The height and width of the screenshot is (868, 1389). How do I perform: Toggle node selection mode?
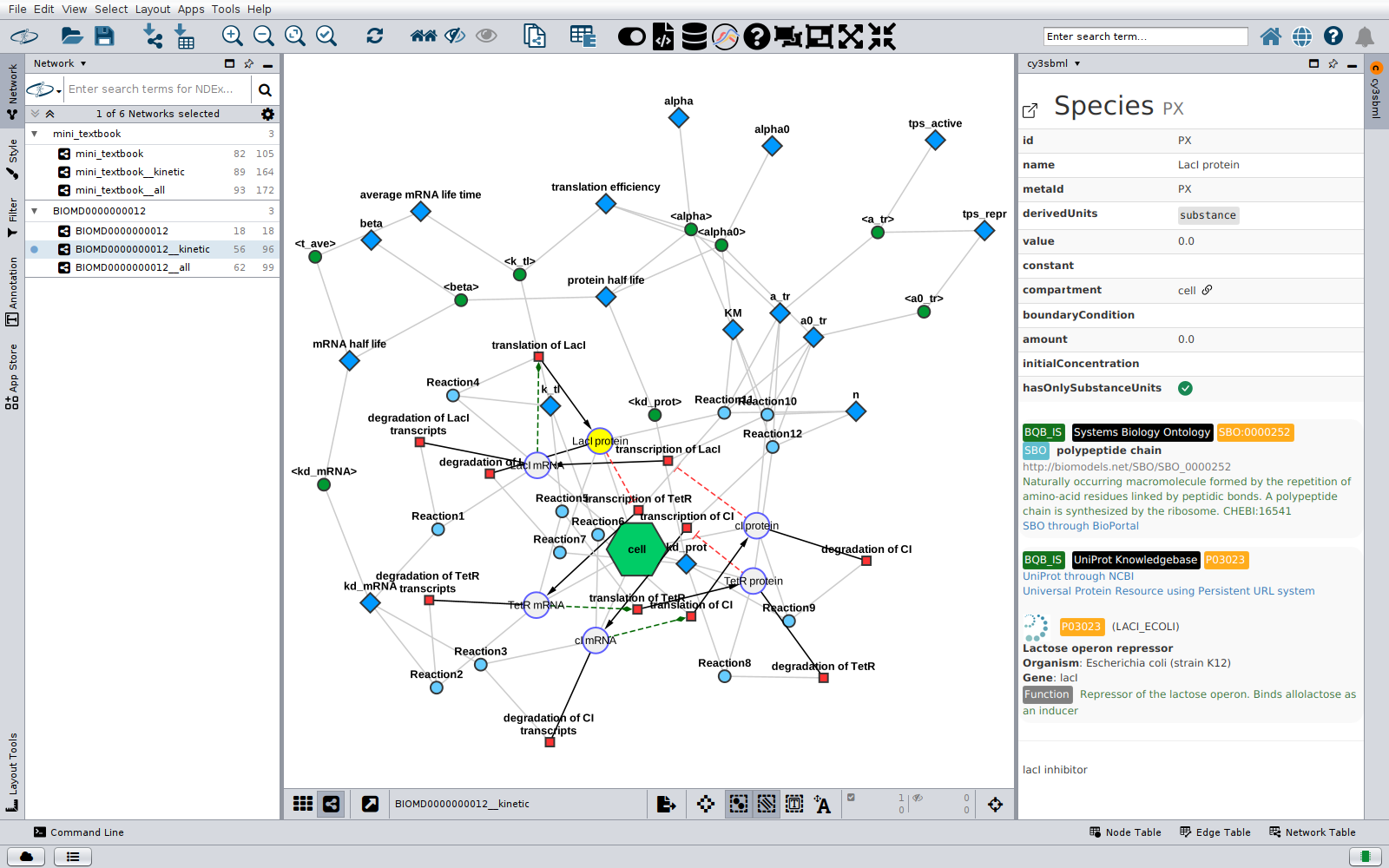(x=739, y=804)
